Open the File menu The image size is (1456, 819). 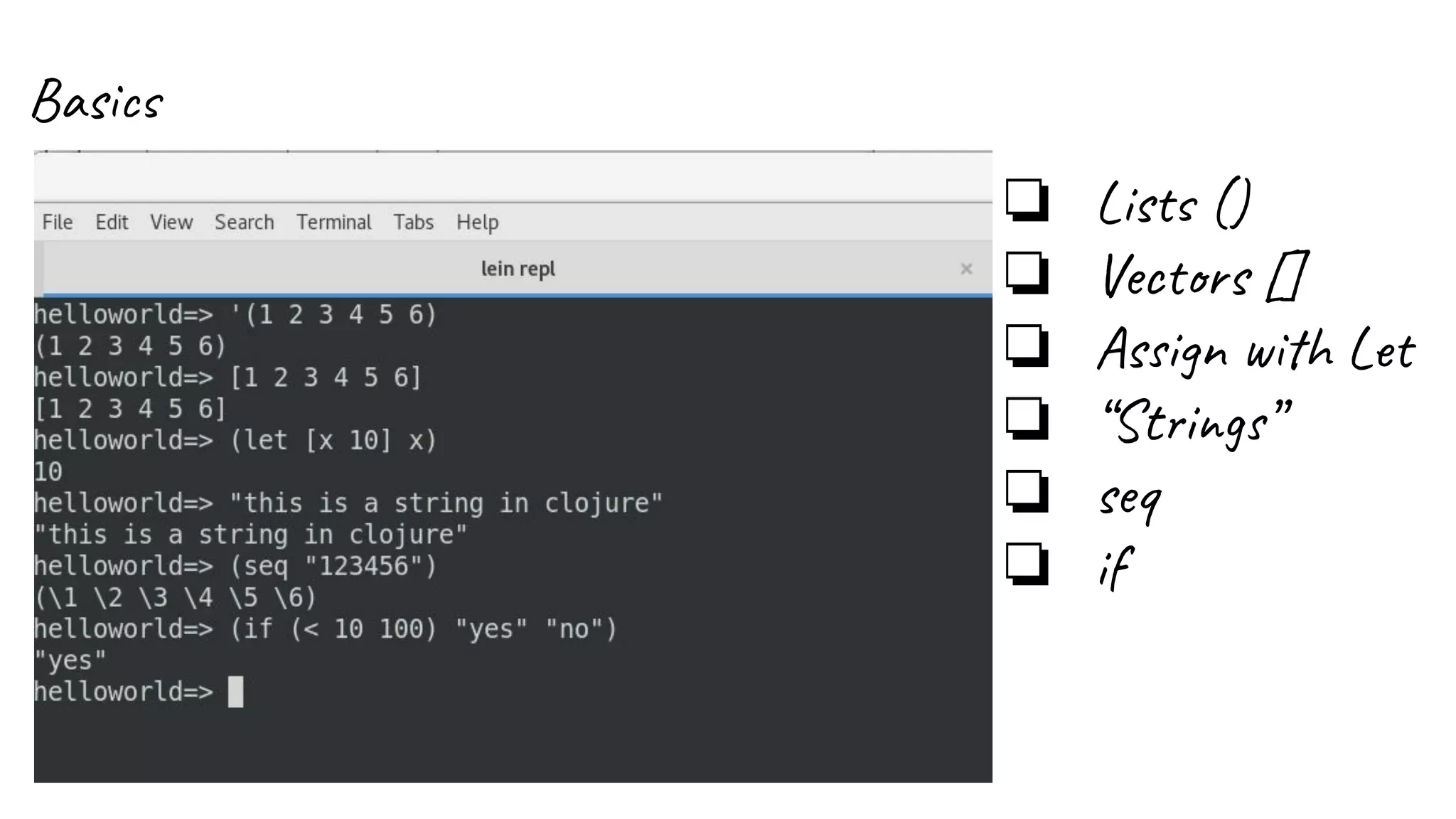(x=58, y=222)
